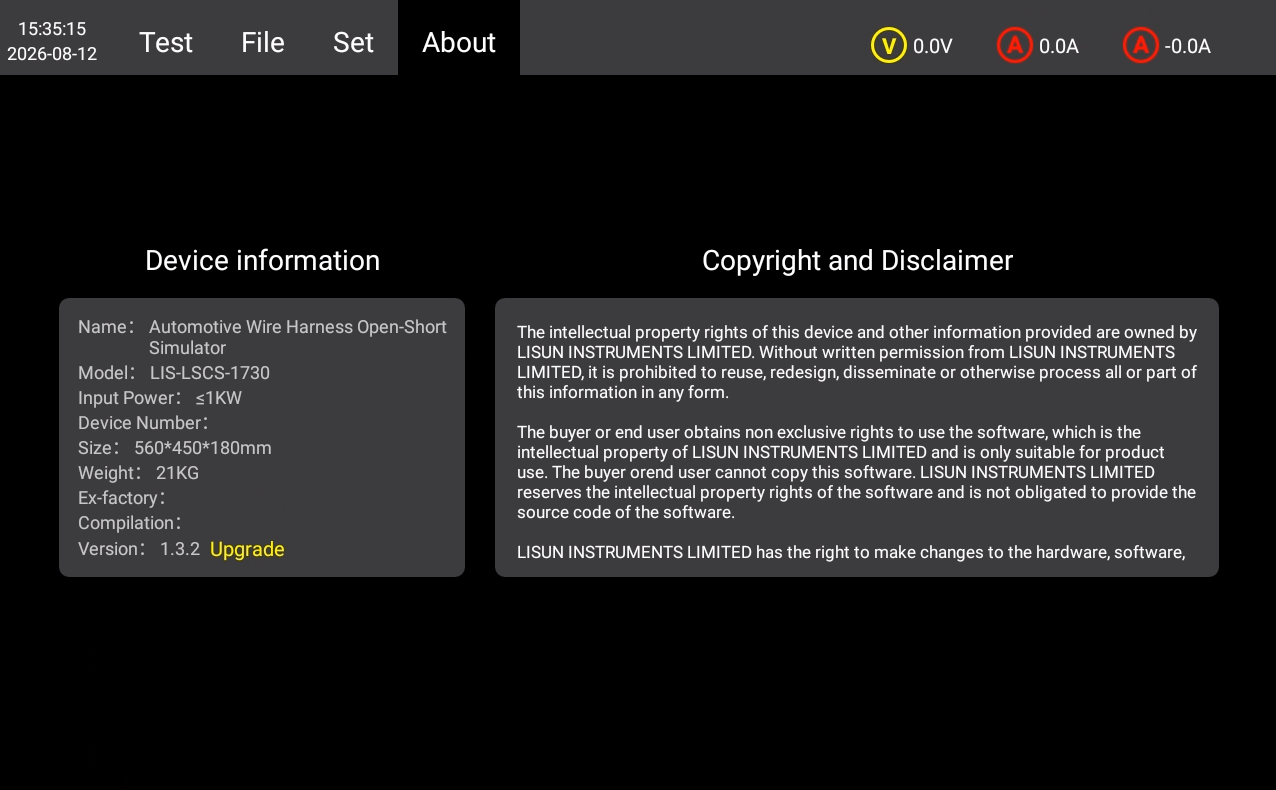
Task: Click the first disclaimer paragraph about intellectual property
Action: [857, 362]
